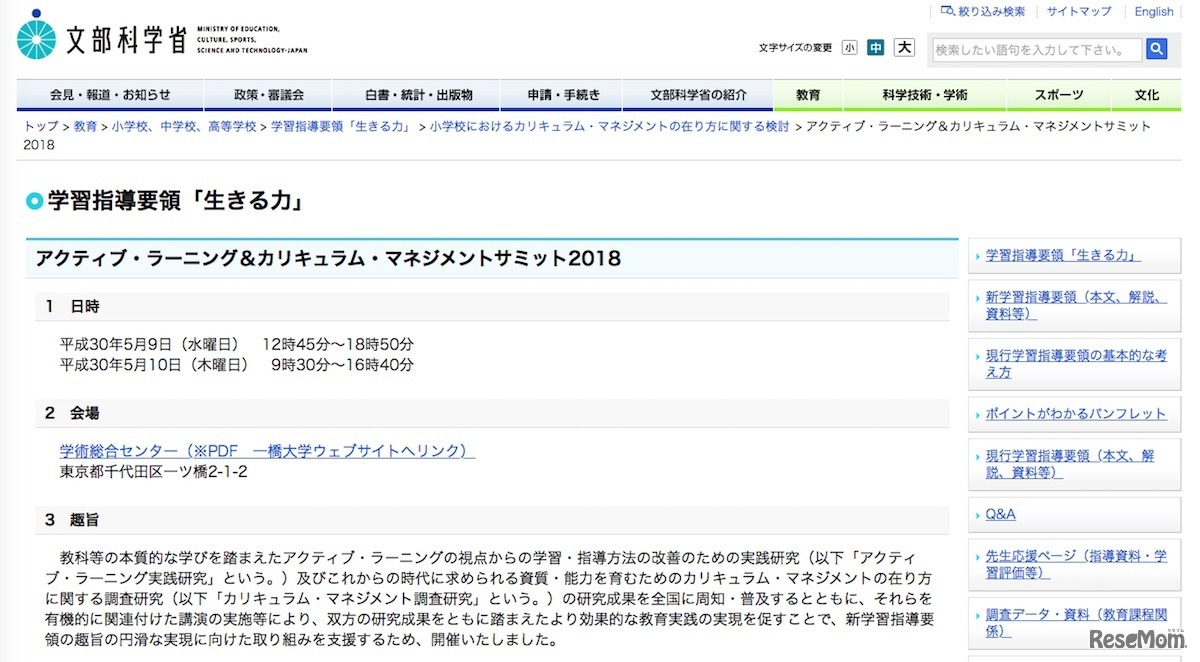Click the address 東京都千代田区一ツ橋2-1-2
The width and height of the screenshot is (1200, 662).
pos(154,471)
